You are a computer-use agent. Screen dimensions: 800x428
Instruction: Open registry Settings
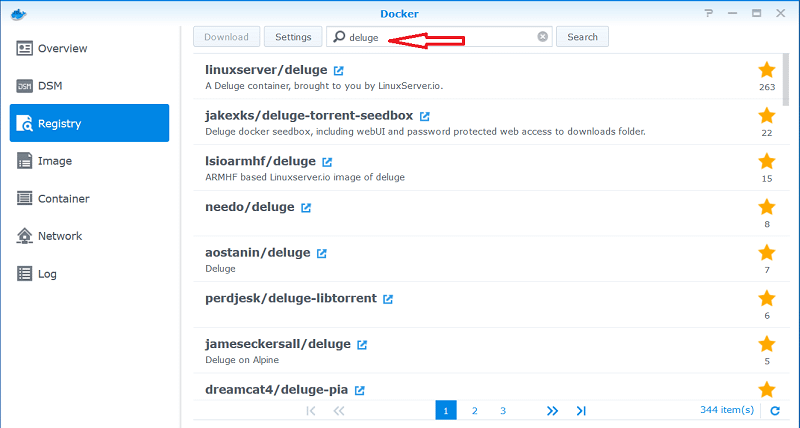[x=293, y=37]
